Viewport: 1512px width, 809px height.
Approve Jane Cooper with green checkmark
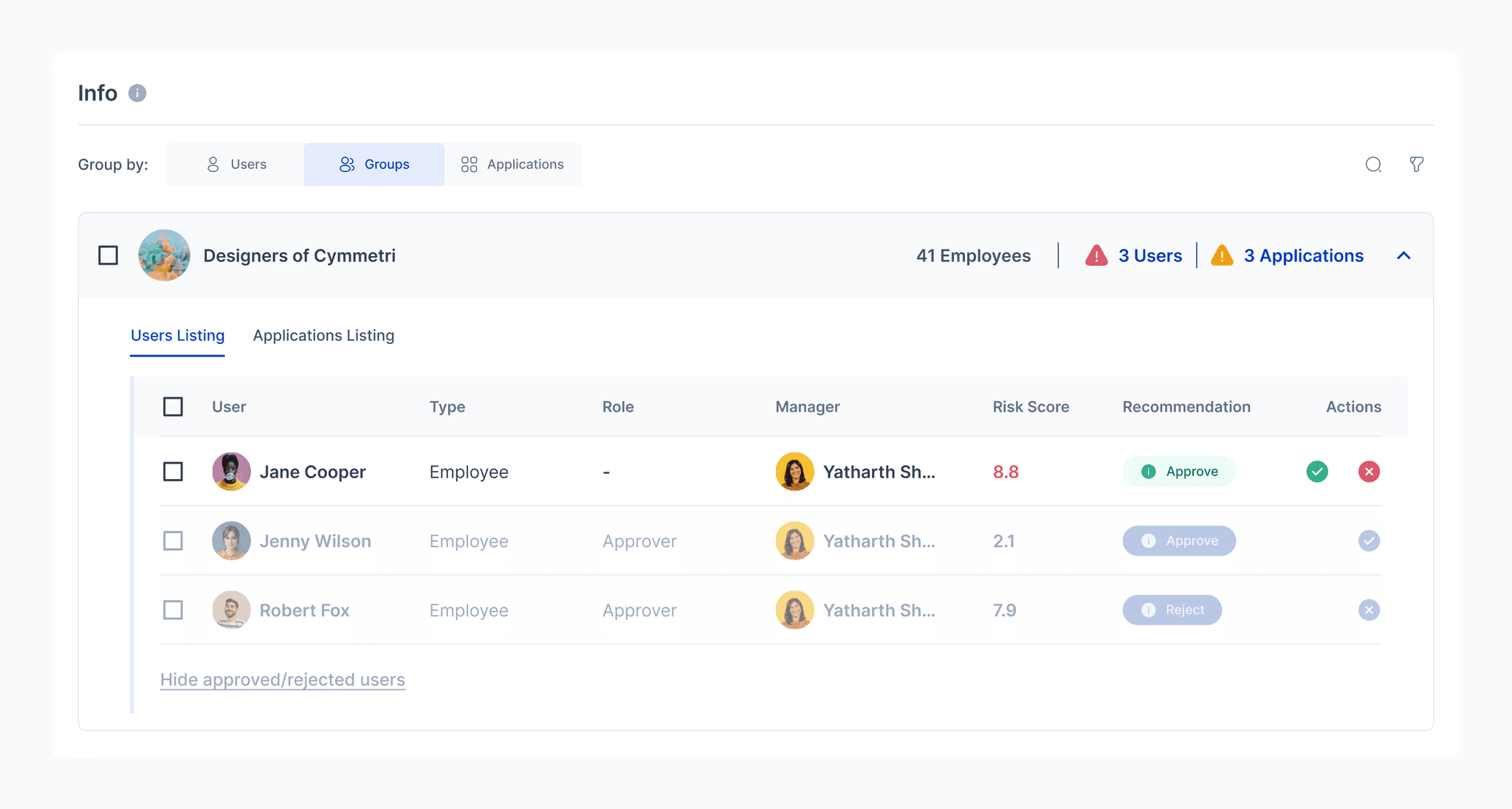click(x=1317, y=472)
